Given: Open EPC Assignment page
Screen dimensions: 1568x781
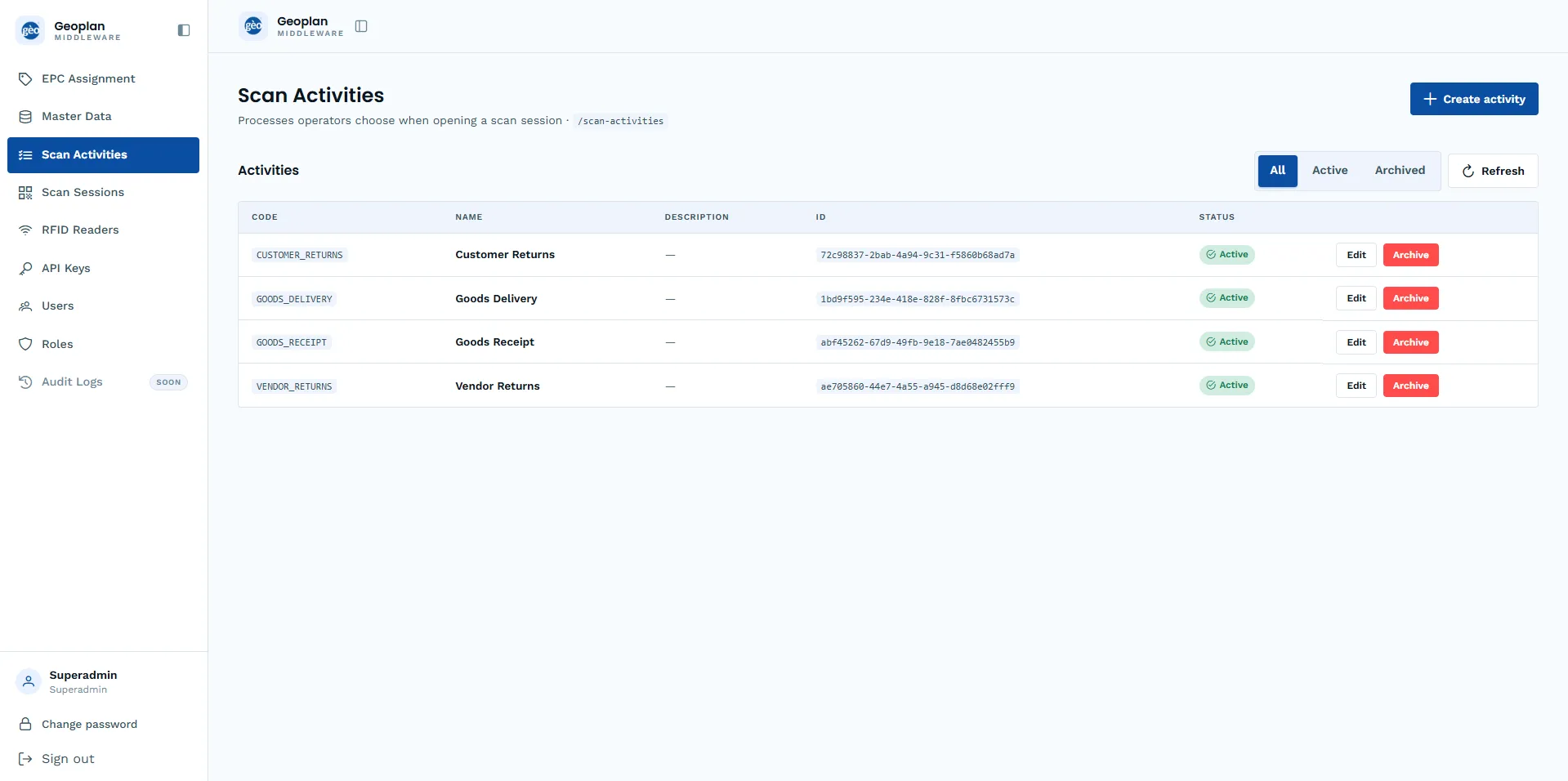Looking at the screenshot, I should 103,78.
